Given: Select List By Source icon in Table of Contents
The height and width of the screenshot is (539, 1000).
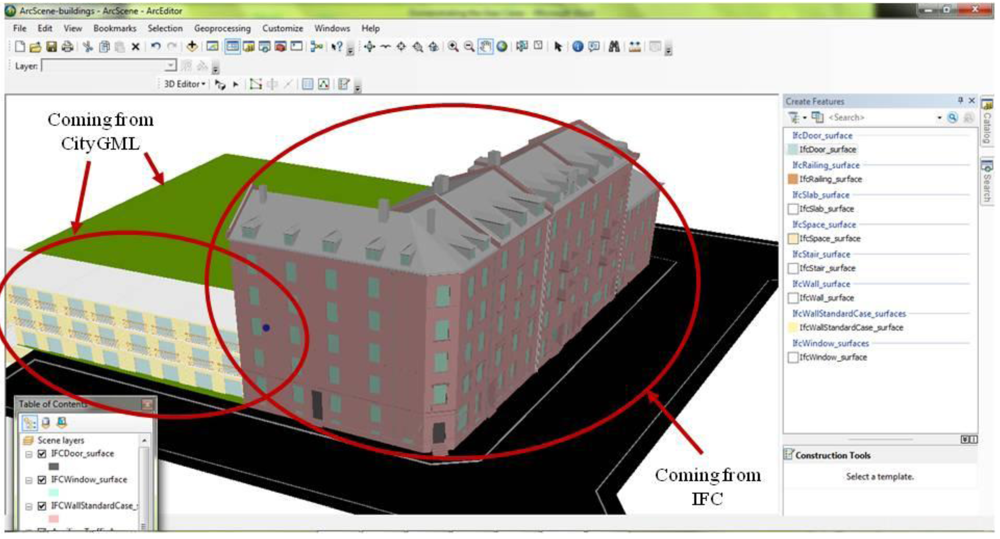Looking at the screenshot, I should [45, 423].
